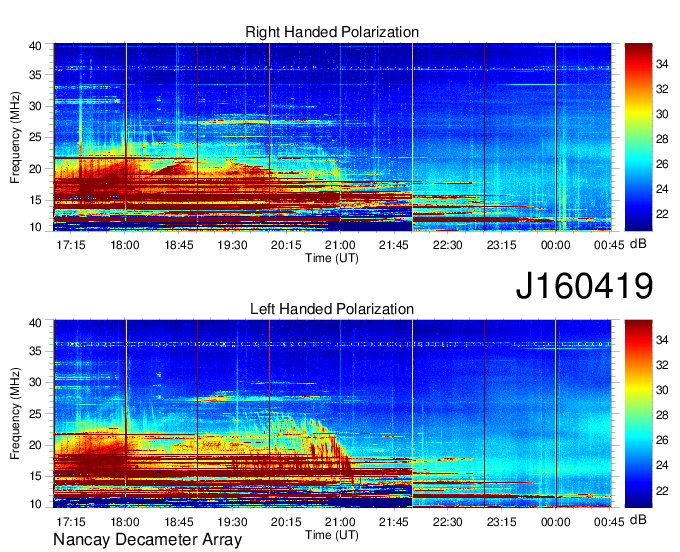Click the 20:15 time tick of Right Handed plot
The image size is (680, 552).
click(x=286, y=245)
